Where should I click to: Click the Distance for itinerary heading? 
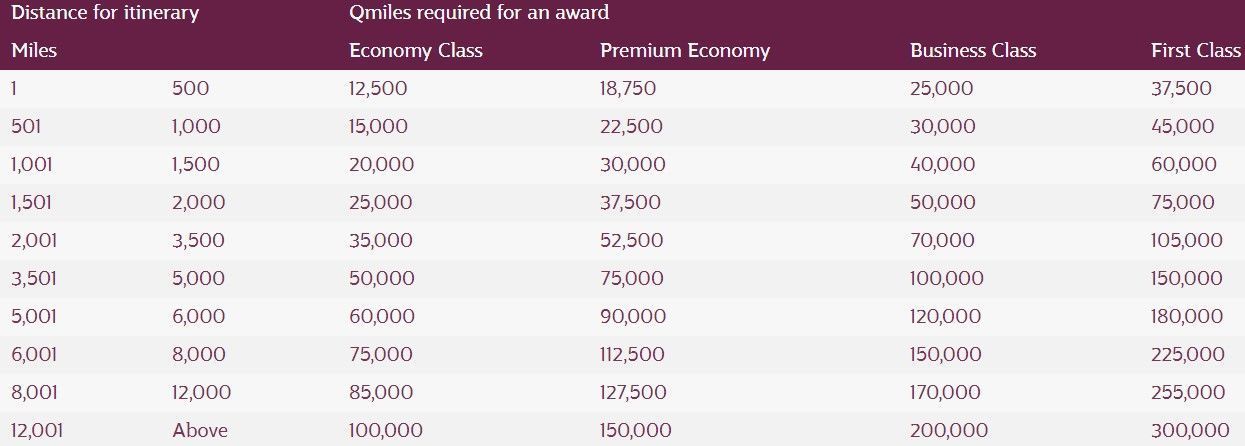click(x=105, y=13)
